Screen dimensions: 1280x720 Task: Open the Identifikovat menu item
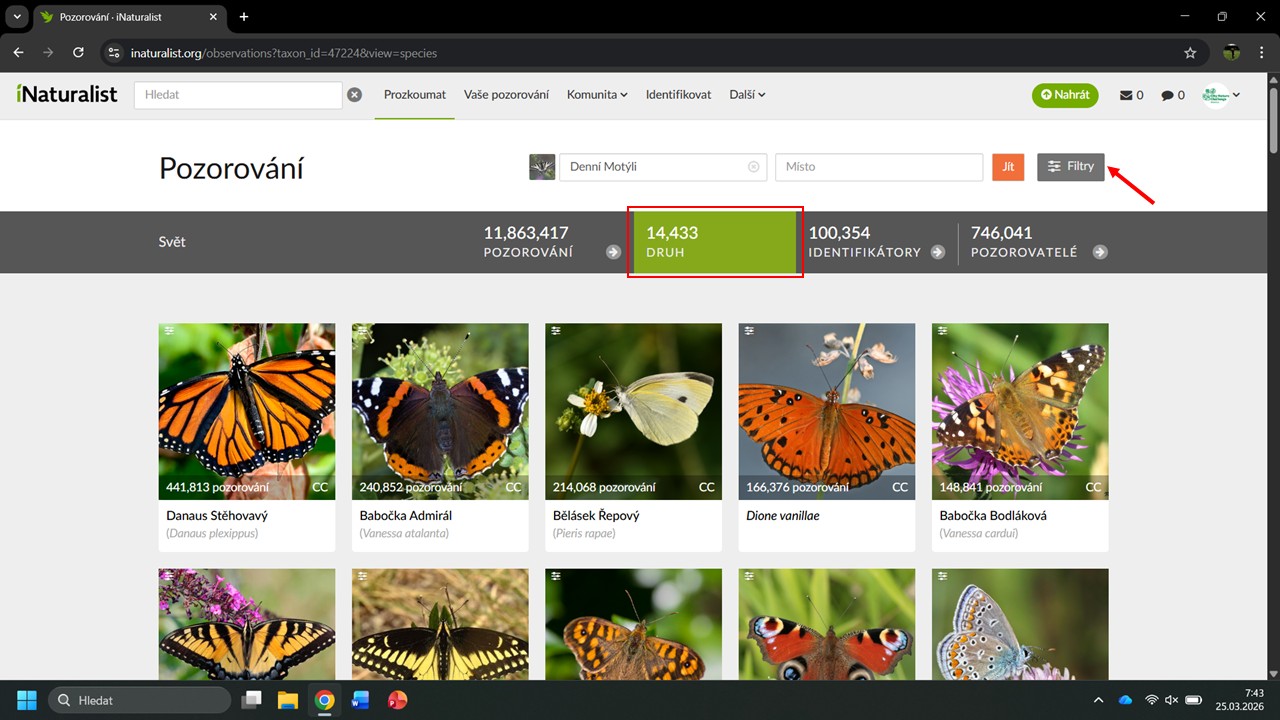[x=678, y=95]
